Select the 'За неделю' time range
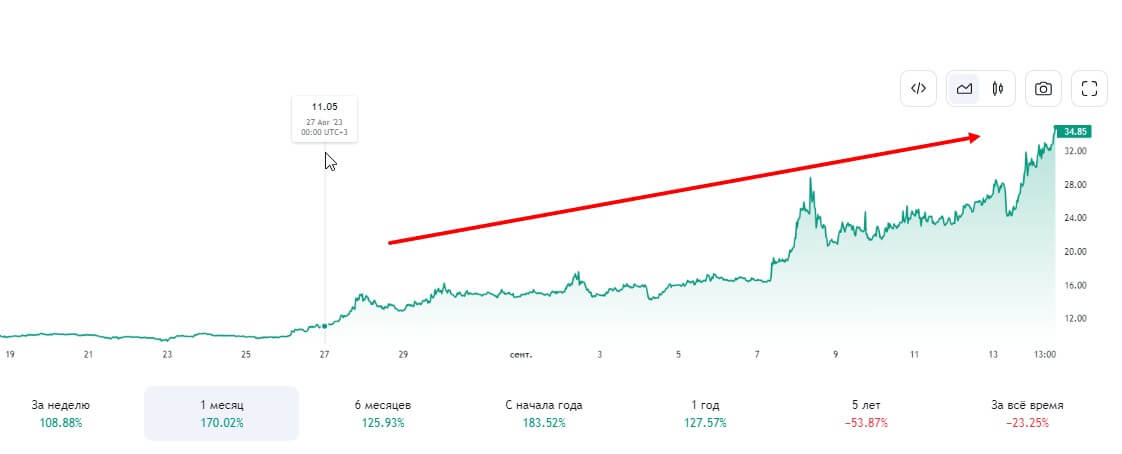Image resolution: width=1122 pixels, height=454 pixels. (61, 413)
